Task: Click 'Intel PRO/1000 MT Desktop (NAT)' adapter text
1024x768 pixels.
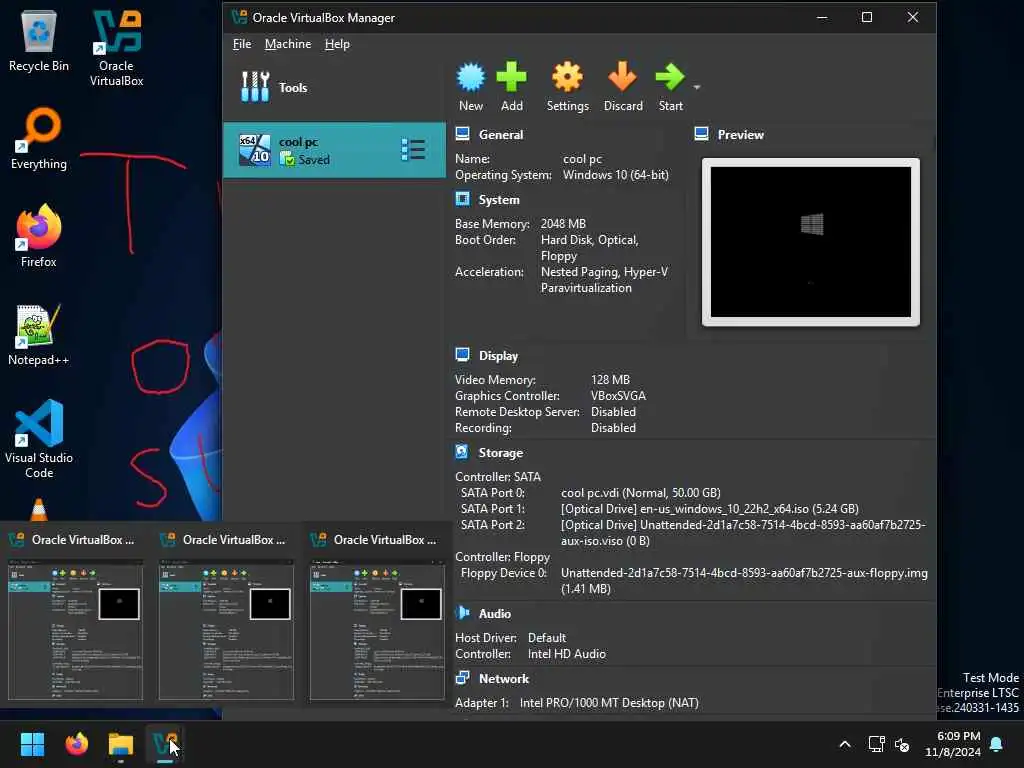Action: (609, 703)
